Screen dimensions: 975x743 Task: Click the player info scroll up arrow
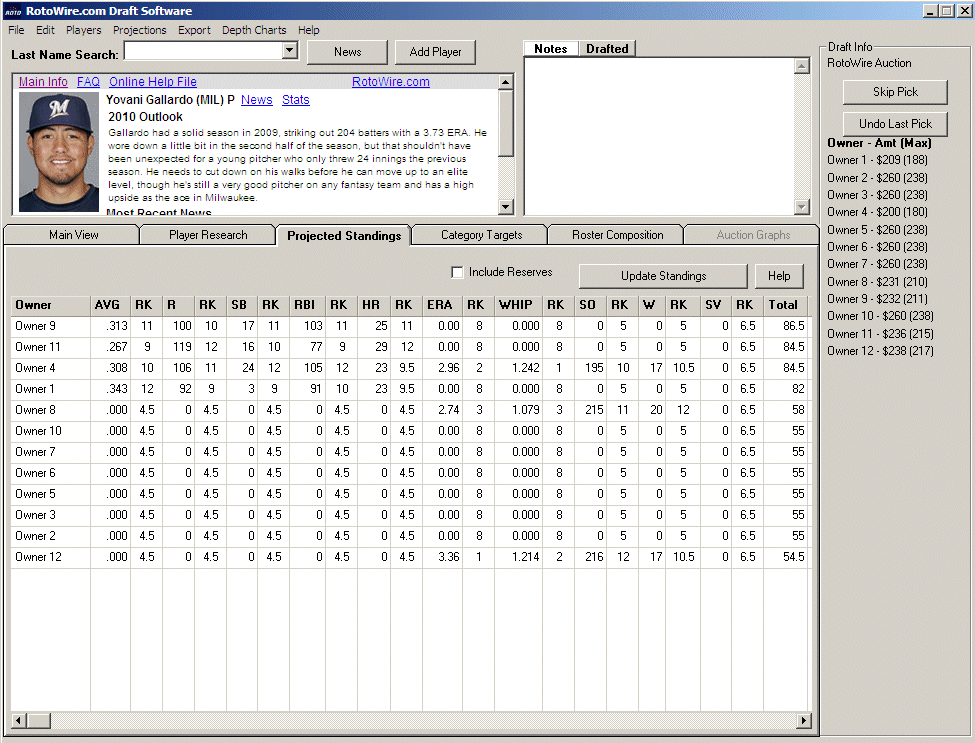[506, 82]
